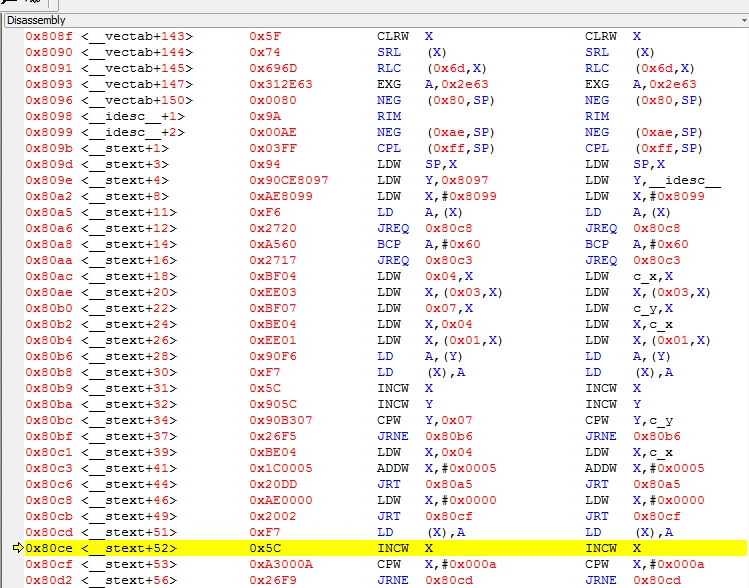Click the c_y,X symbolic operand
This screenshot has width=749, height=588.
click(x=653, y=308)
